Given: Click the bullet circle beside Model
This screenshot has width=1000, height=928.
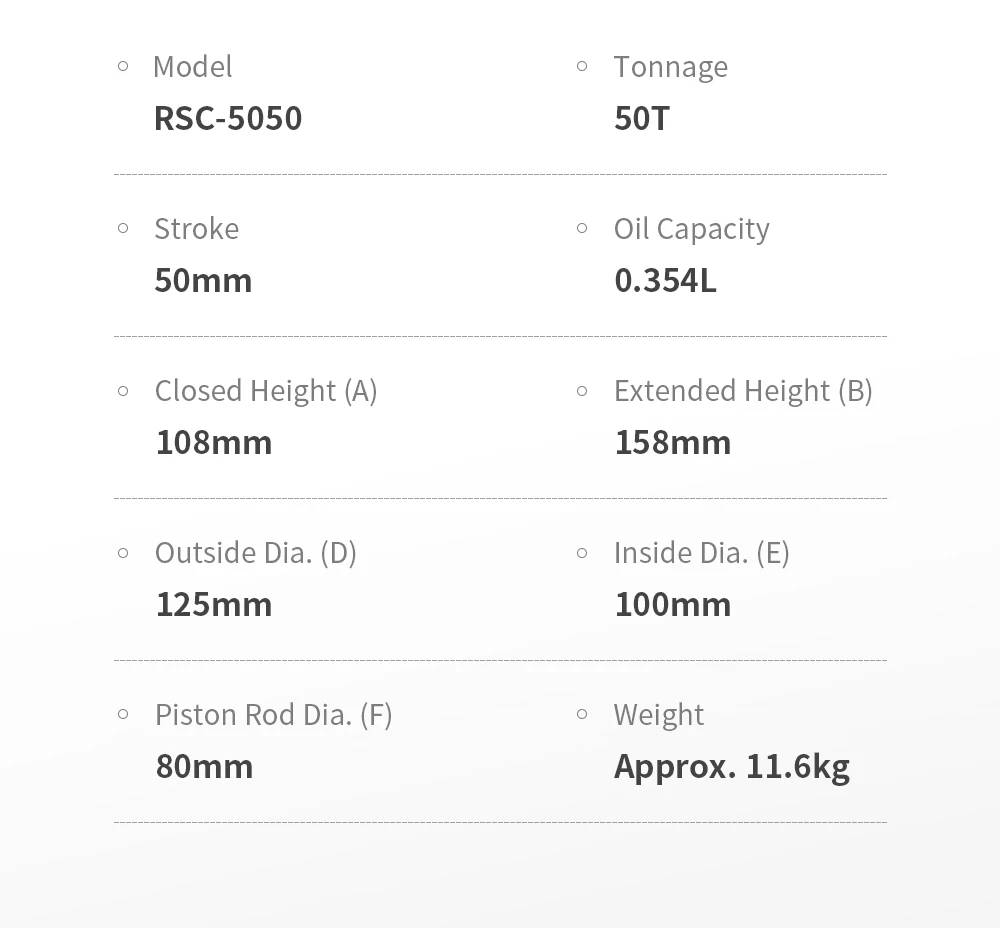Looking at the screenshot, I should tap(123, 66).
